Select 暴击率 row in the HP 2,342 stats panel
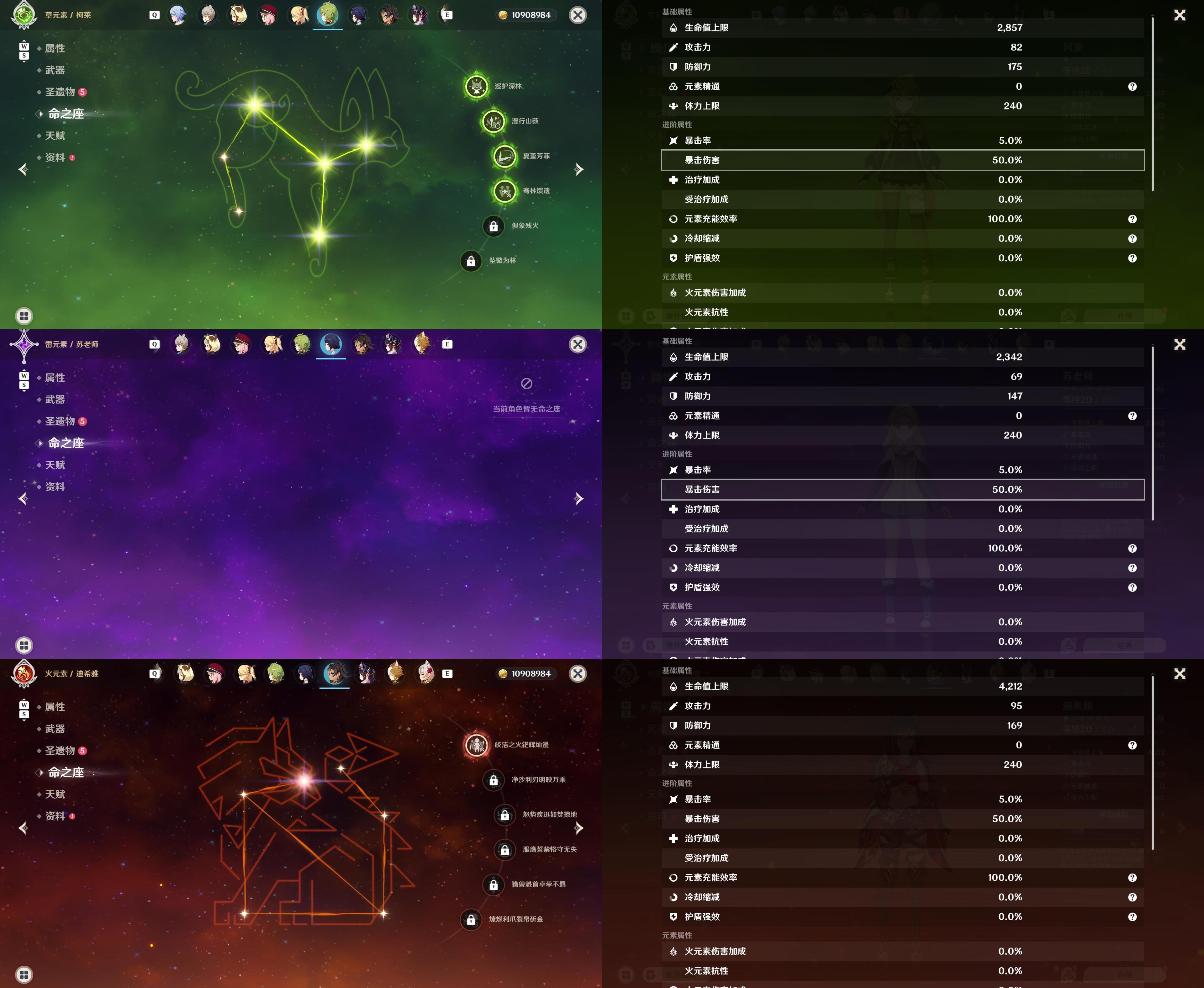The image size is (1204, 988). (902, 470)
